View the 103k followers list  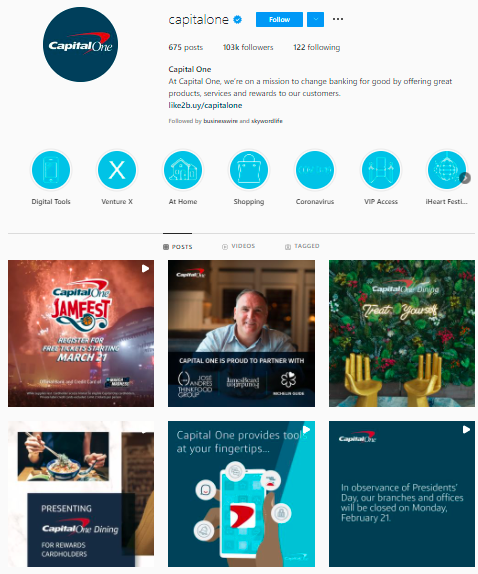coord(248,47)
